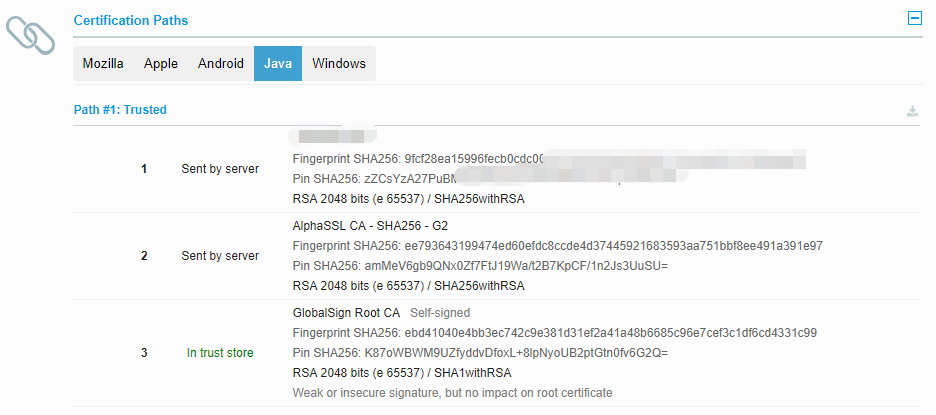Click the Self-signed label
The height and width of the screenshot is (415, 936).
pos(440,313)
